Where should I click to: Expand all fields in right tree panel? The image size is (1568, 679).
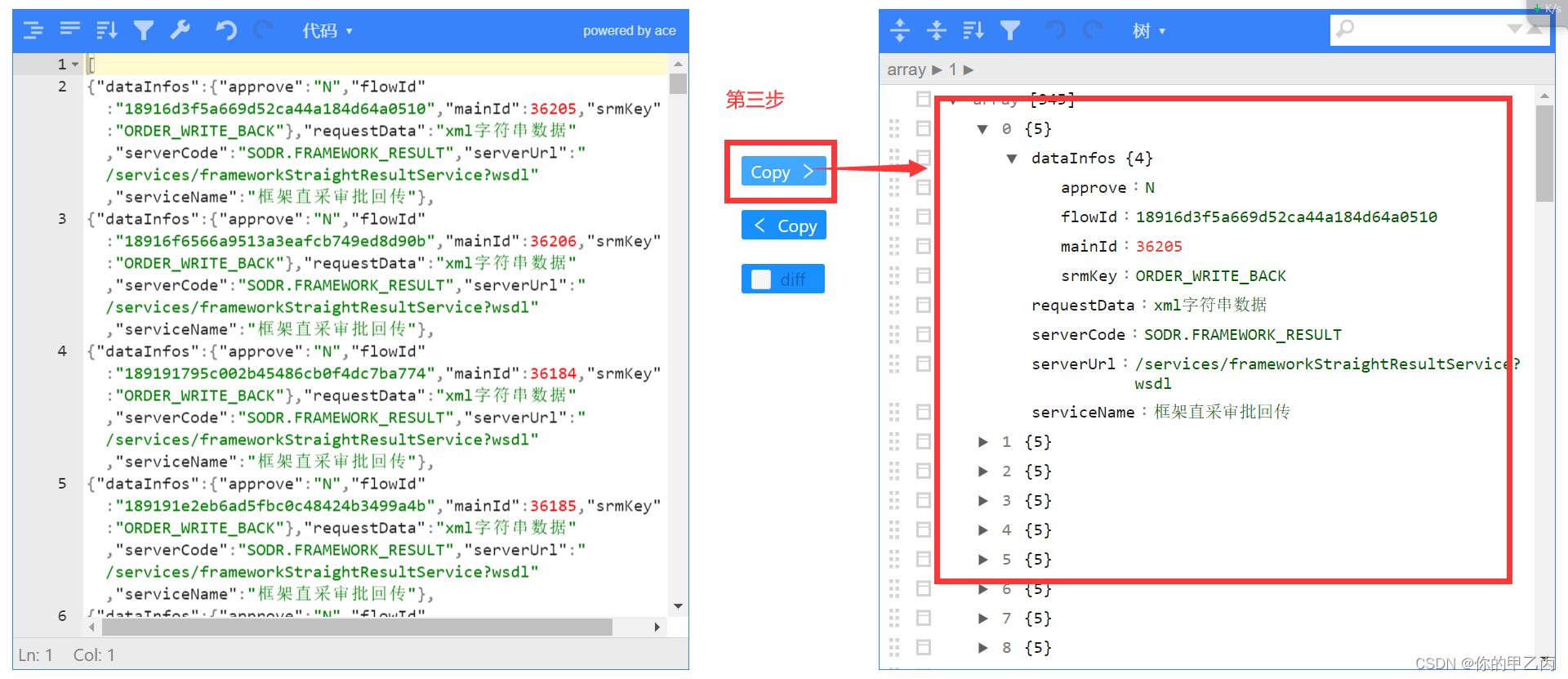(x=900, y=31)
